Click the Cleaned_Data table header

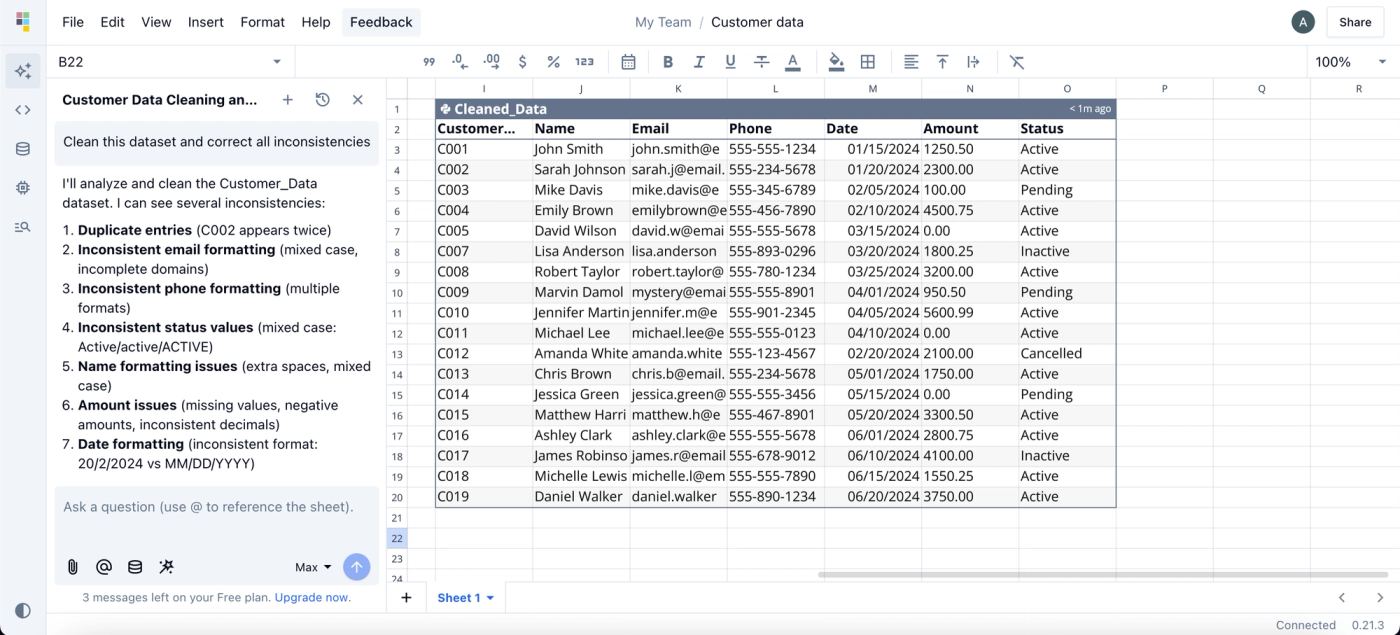(775, 109)
